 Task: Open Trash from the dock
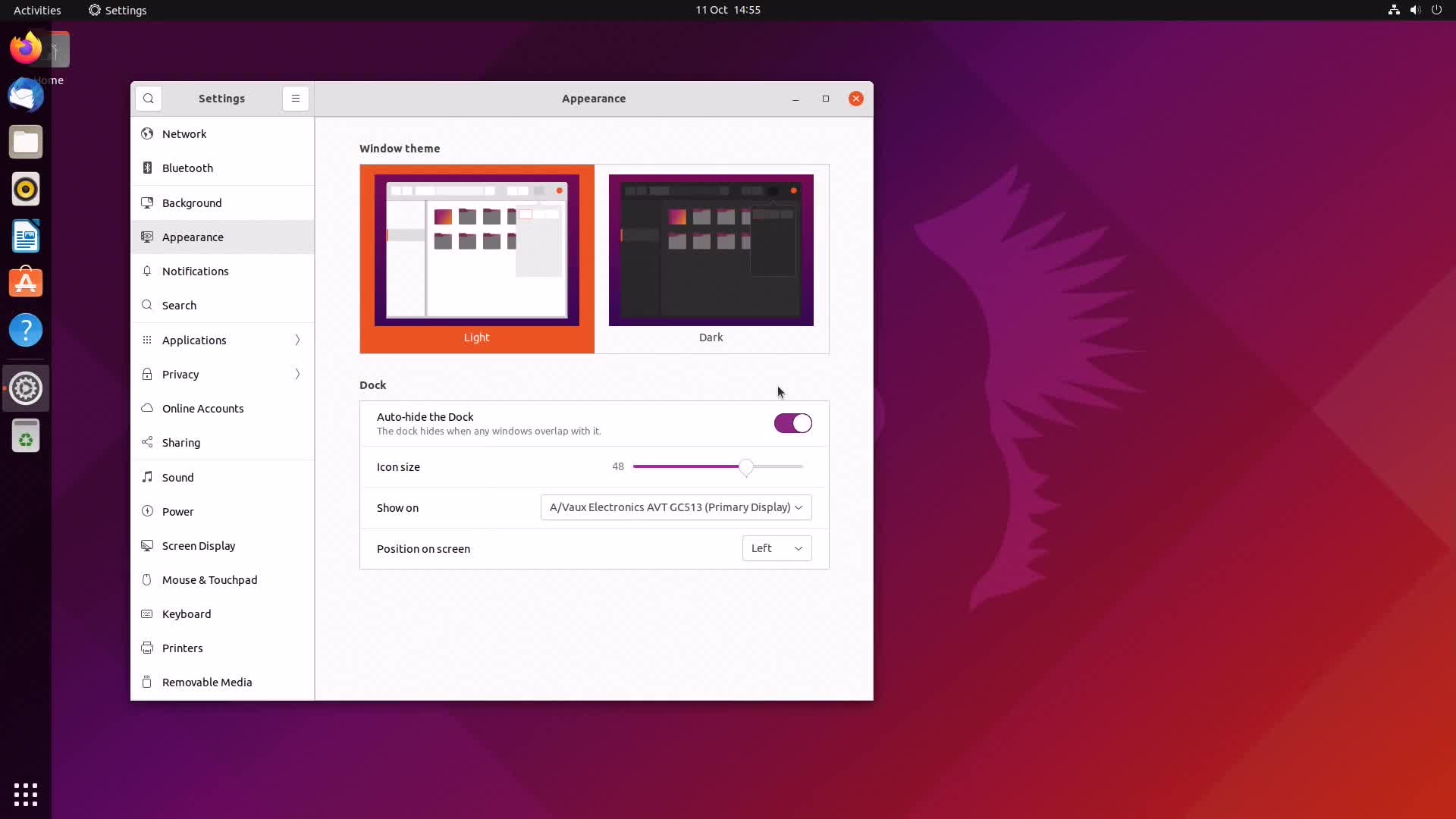[26, 436]
